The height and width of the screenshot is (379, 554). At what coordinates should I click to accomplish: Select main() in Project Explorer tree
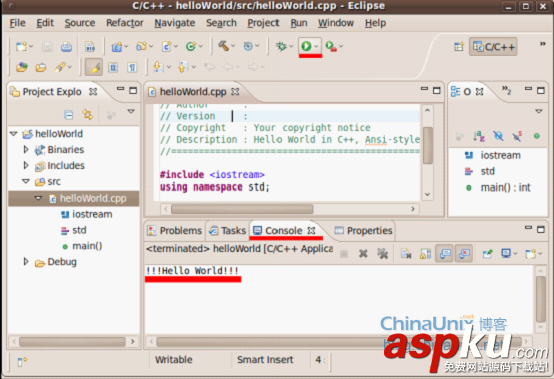pyautogui.click(x=87, y=246)
